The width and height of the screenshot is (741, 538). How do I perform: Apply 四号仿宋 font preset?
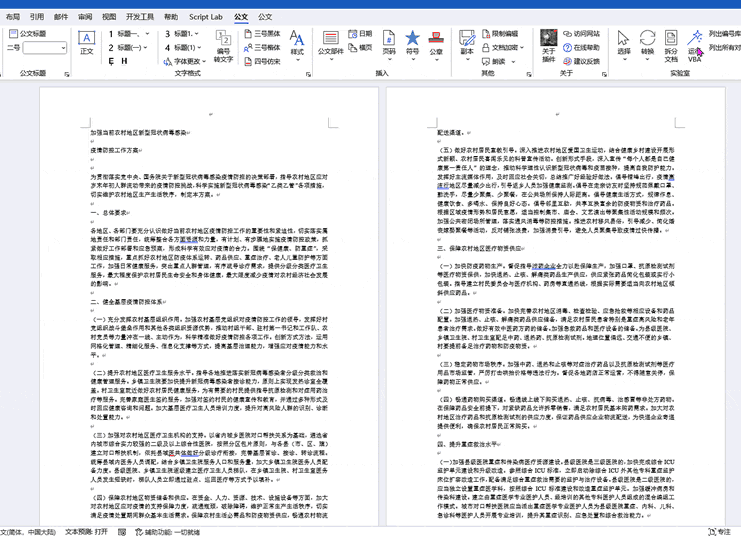pyautogui.click(x=262, y=61)
